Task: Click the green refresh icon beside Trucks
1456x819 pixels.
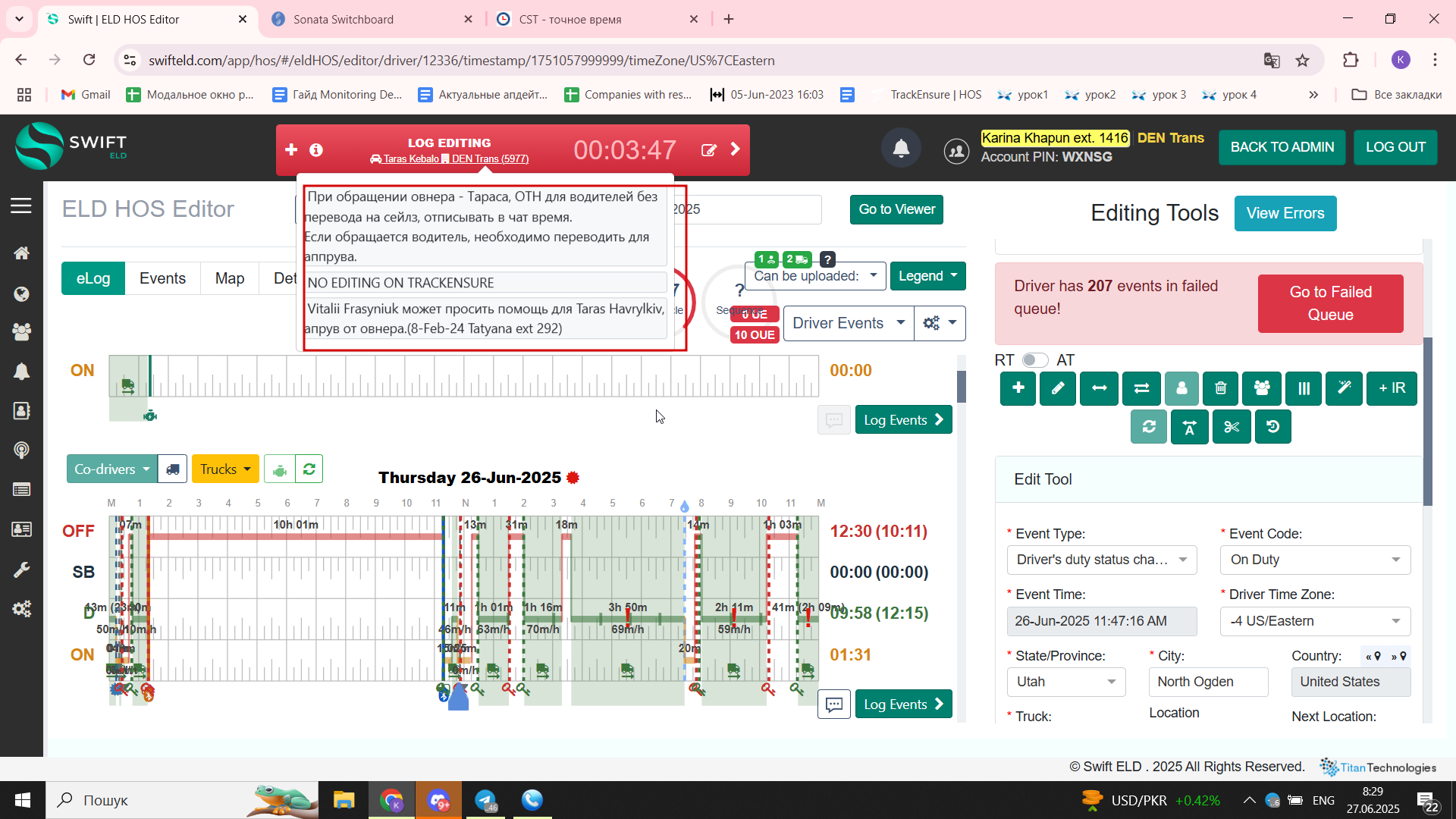Action: [x=309, y=469]
